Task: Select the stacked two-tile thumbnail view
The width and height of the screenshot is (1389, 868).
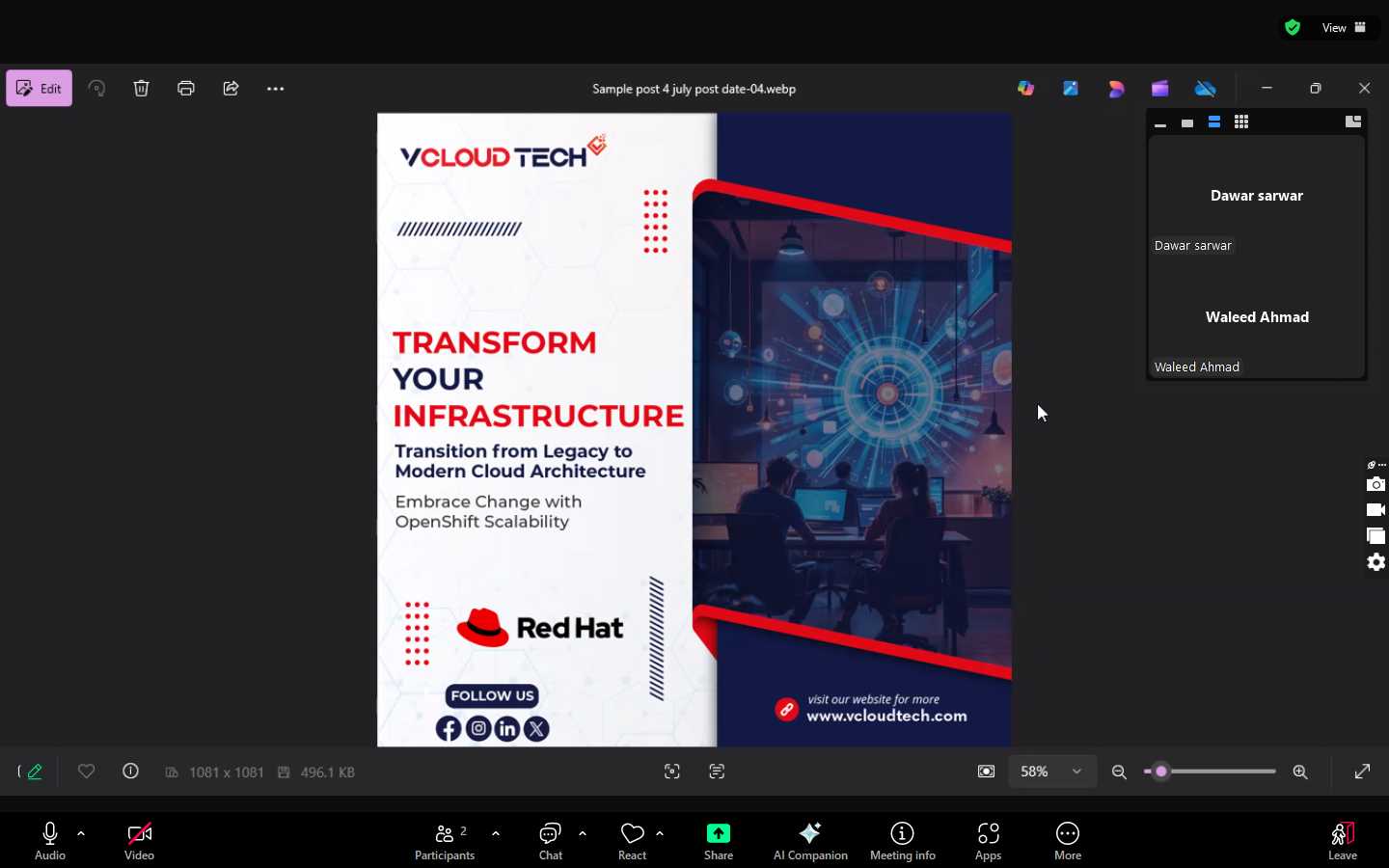Action: (1214, 122)
